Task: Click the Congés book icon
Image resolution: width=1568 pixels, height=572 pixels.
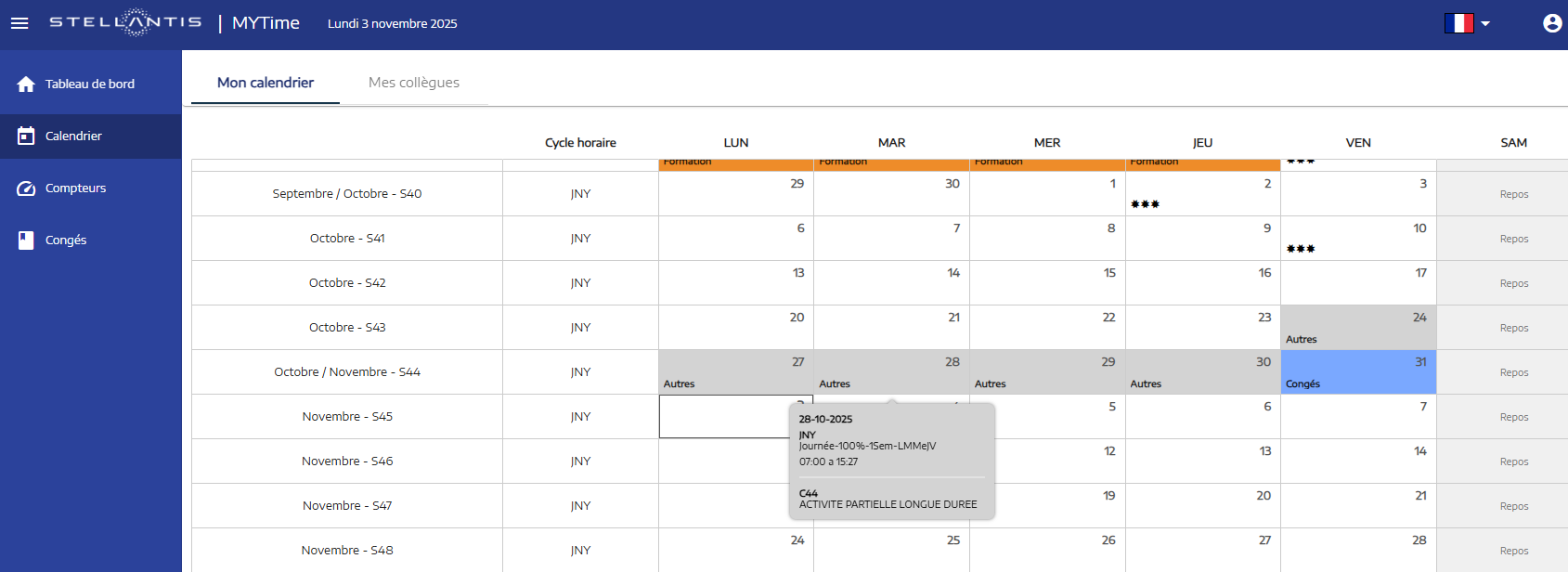Action: [x=26, y=240]
